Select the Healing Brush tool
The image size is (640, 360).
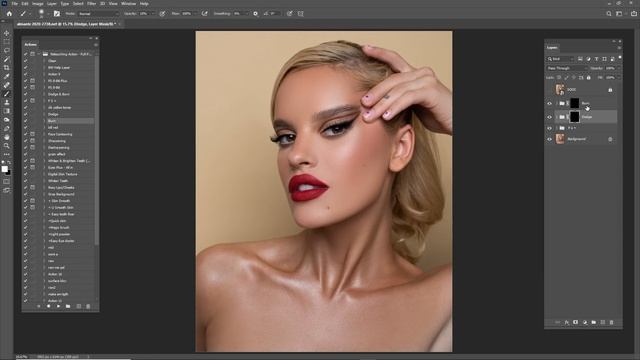[7, 85]
